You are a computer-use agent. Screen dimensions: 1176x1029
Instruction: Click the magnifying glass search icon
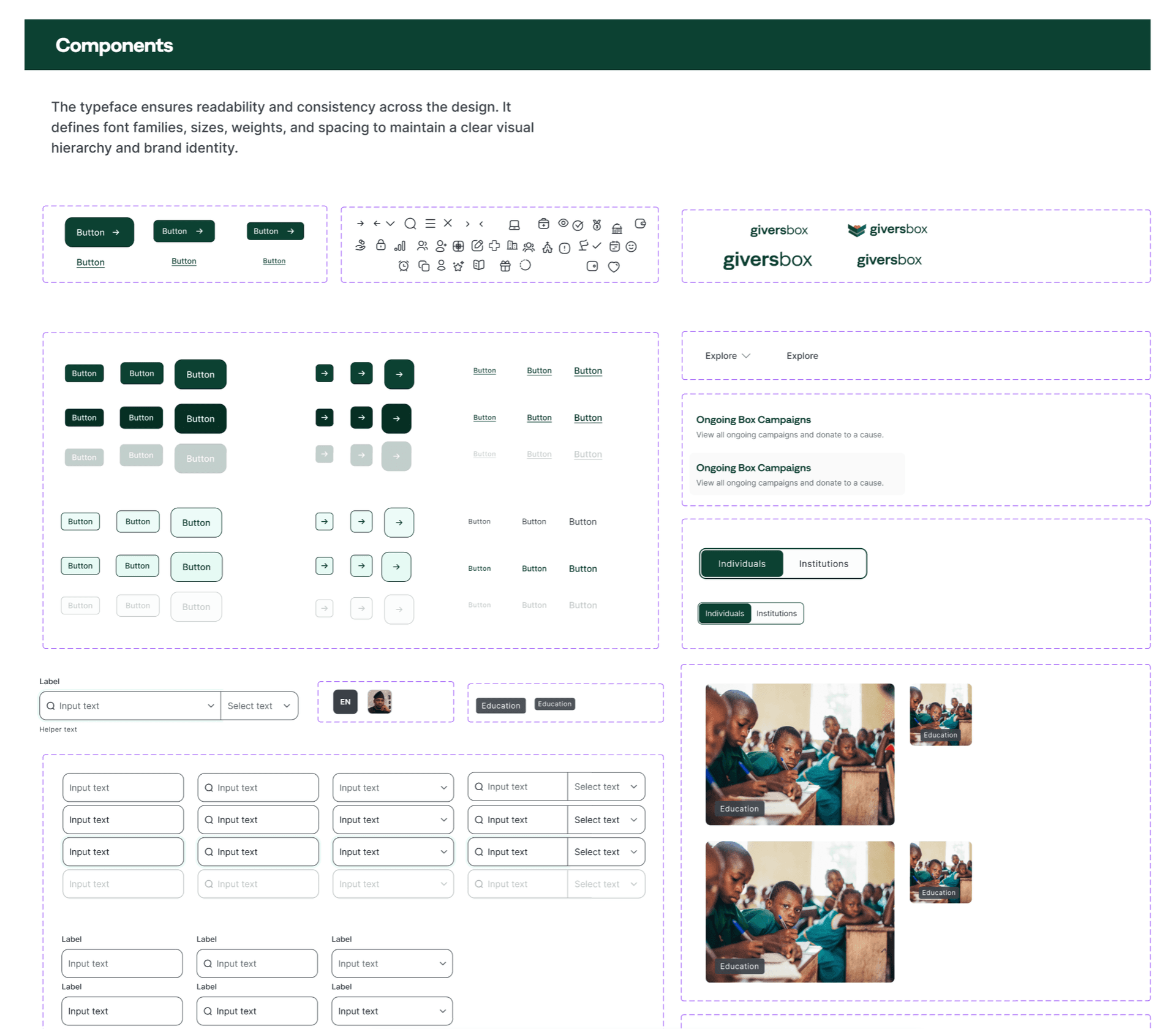410,224
